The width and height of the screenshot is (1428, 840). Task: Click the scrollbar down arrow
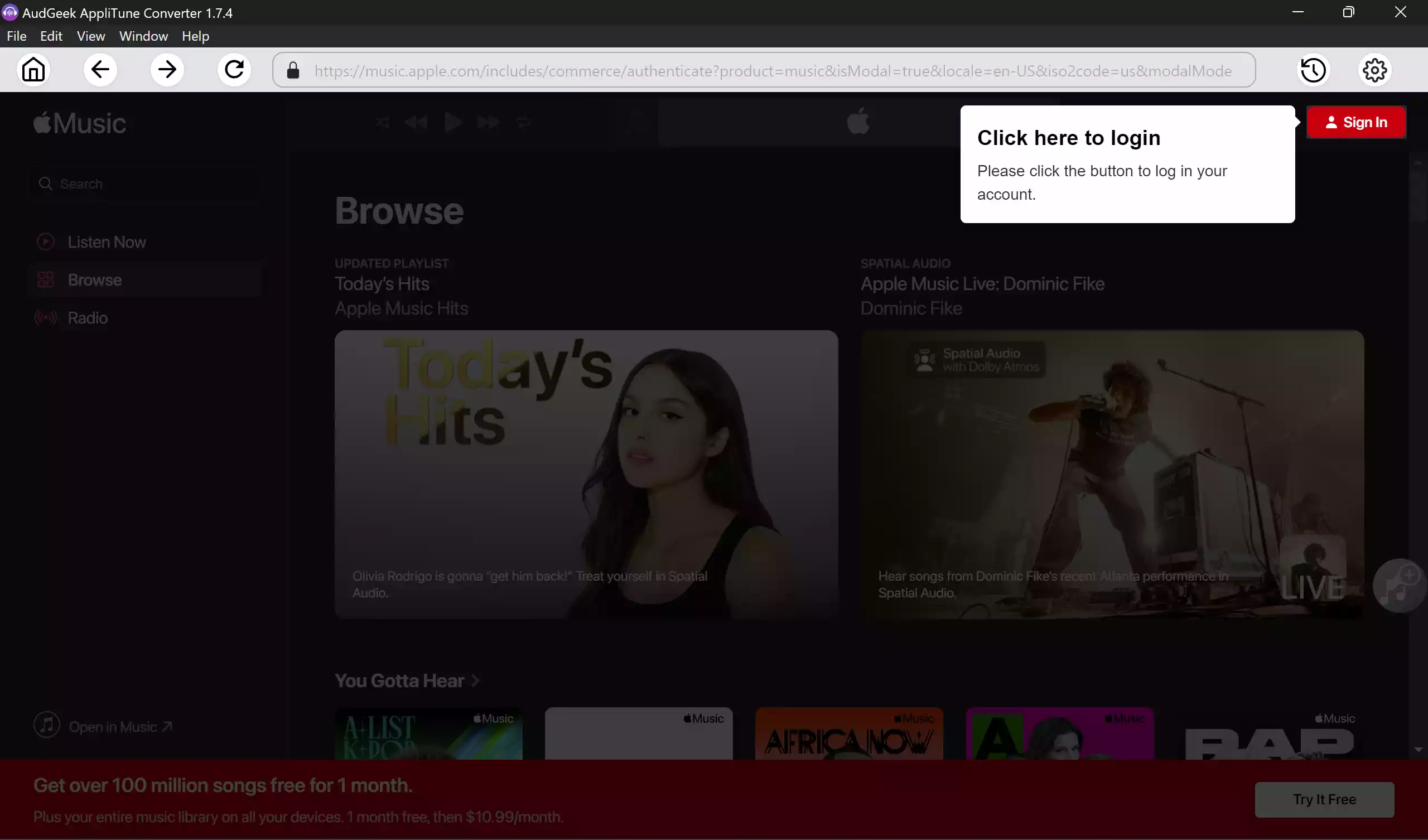click(1419, 749)
